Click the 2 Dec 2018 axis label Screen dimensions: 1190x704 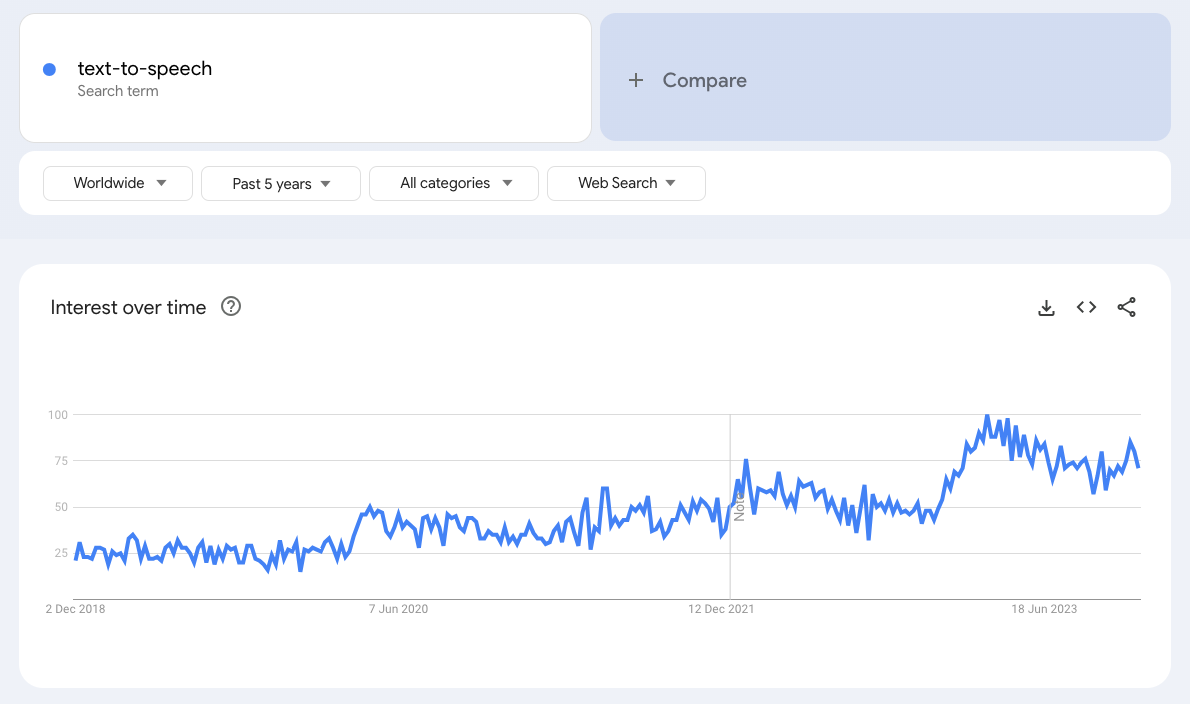click(75, 609)
